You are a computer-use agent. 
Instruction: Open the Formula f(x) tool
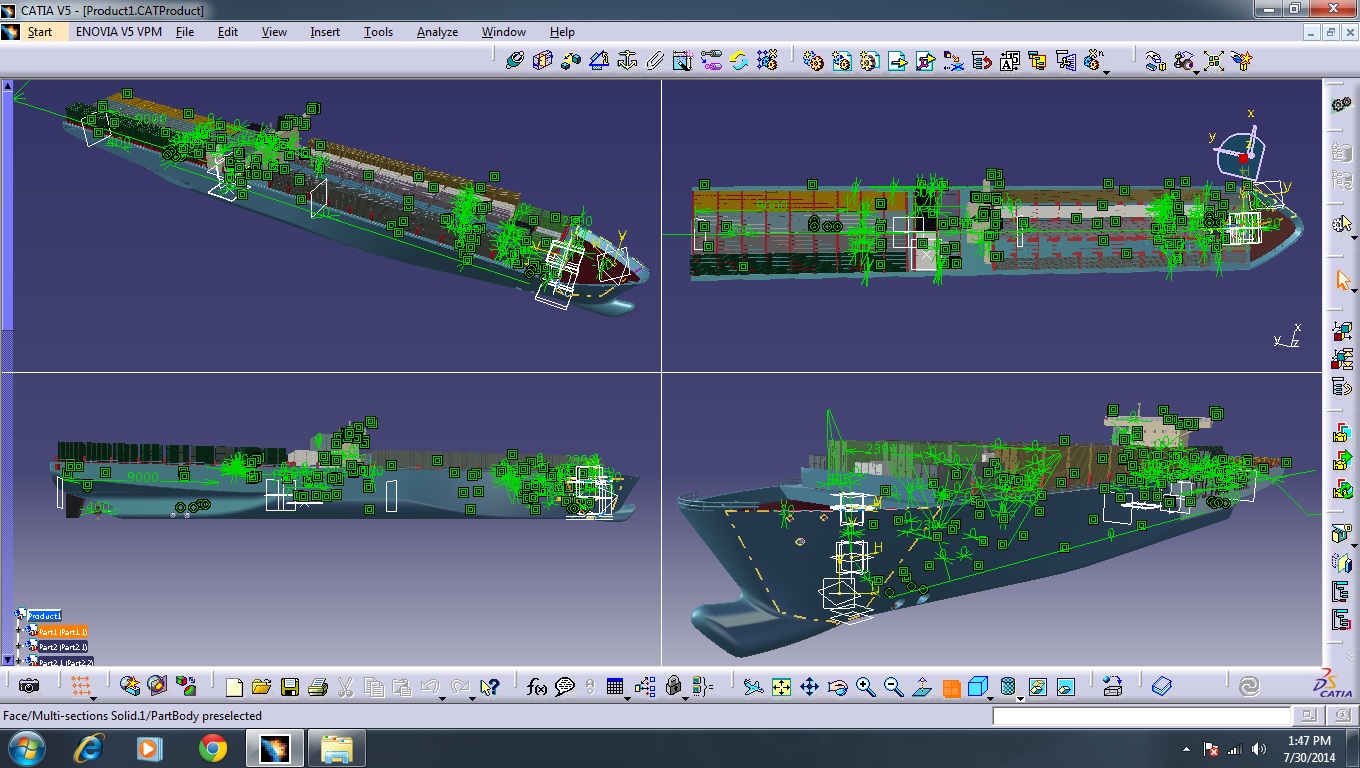click(x=537, y=687)
